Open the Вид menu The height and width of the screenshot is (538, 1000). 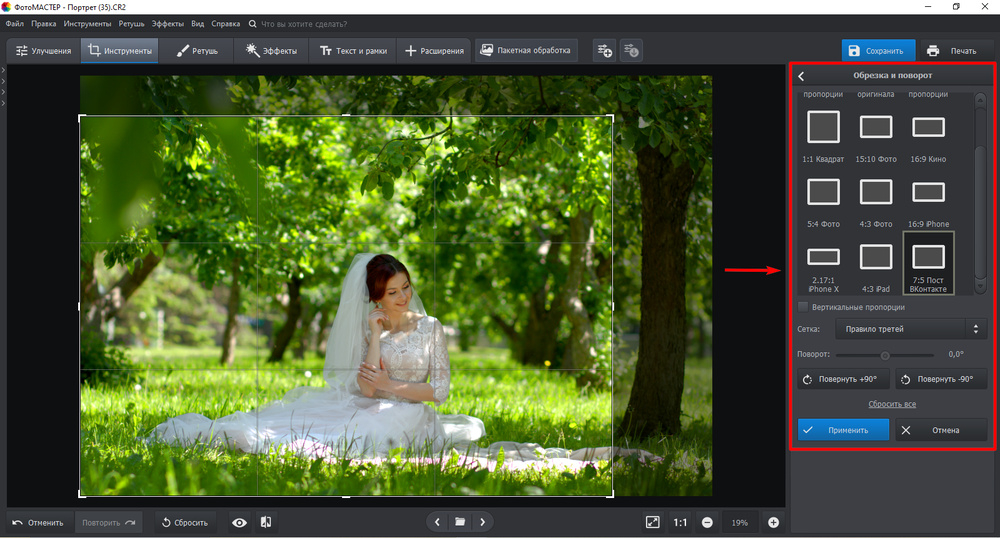198,24
